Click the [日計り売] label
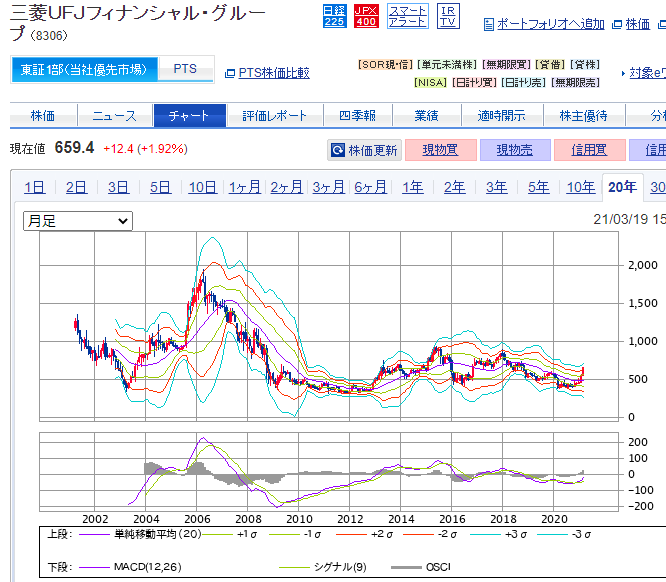This screenshot has height=582, width=666. pyautogui.click(x=523, y=82)
